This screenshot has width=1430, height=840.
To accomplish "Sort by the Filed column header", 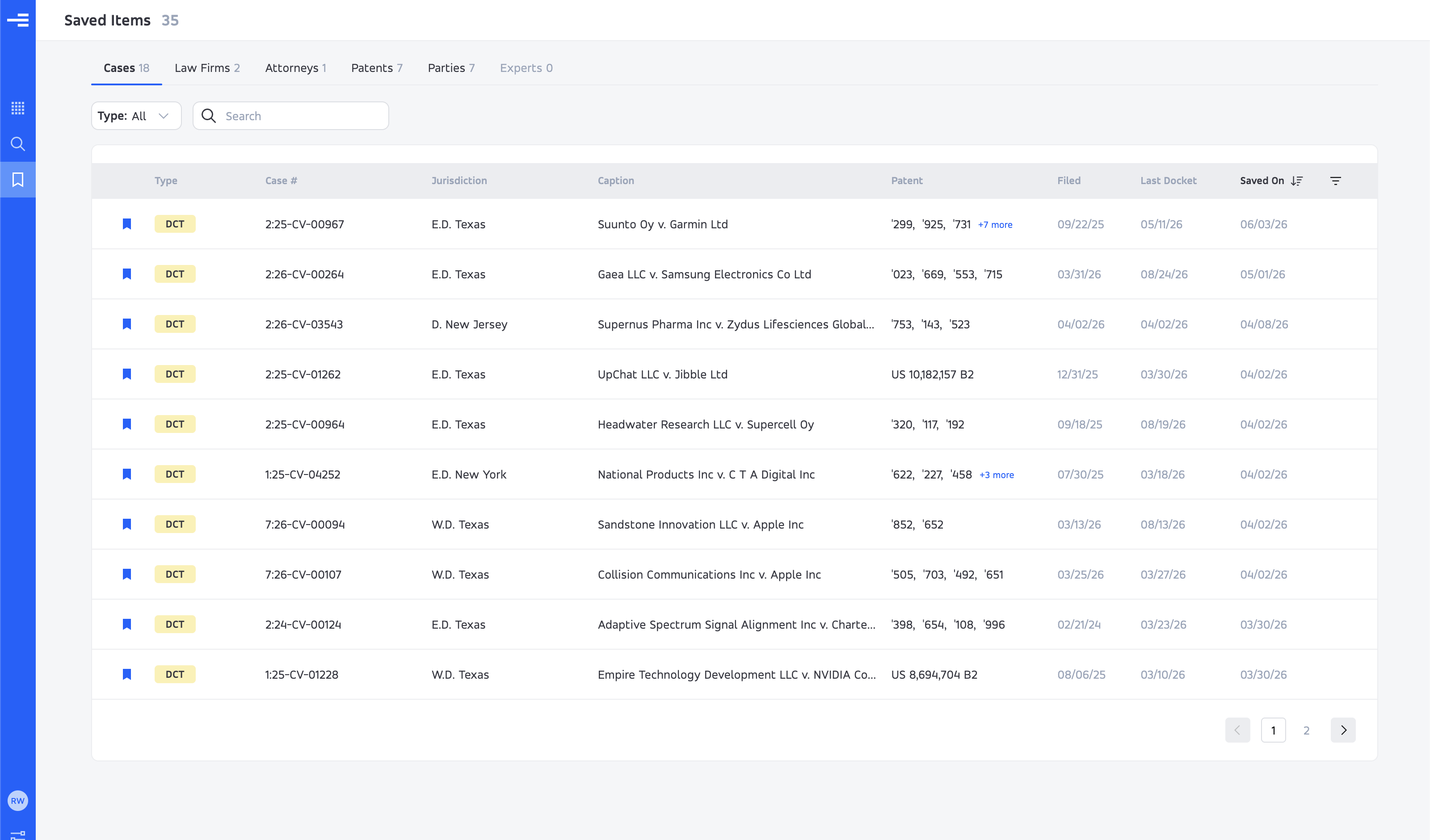I will click(x=1068, y=181).
